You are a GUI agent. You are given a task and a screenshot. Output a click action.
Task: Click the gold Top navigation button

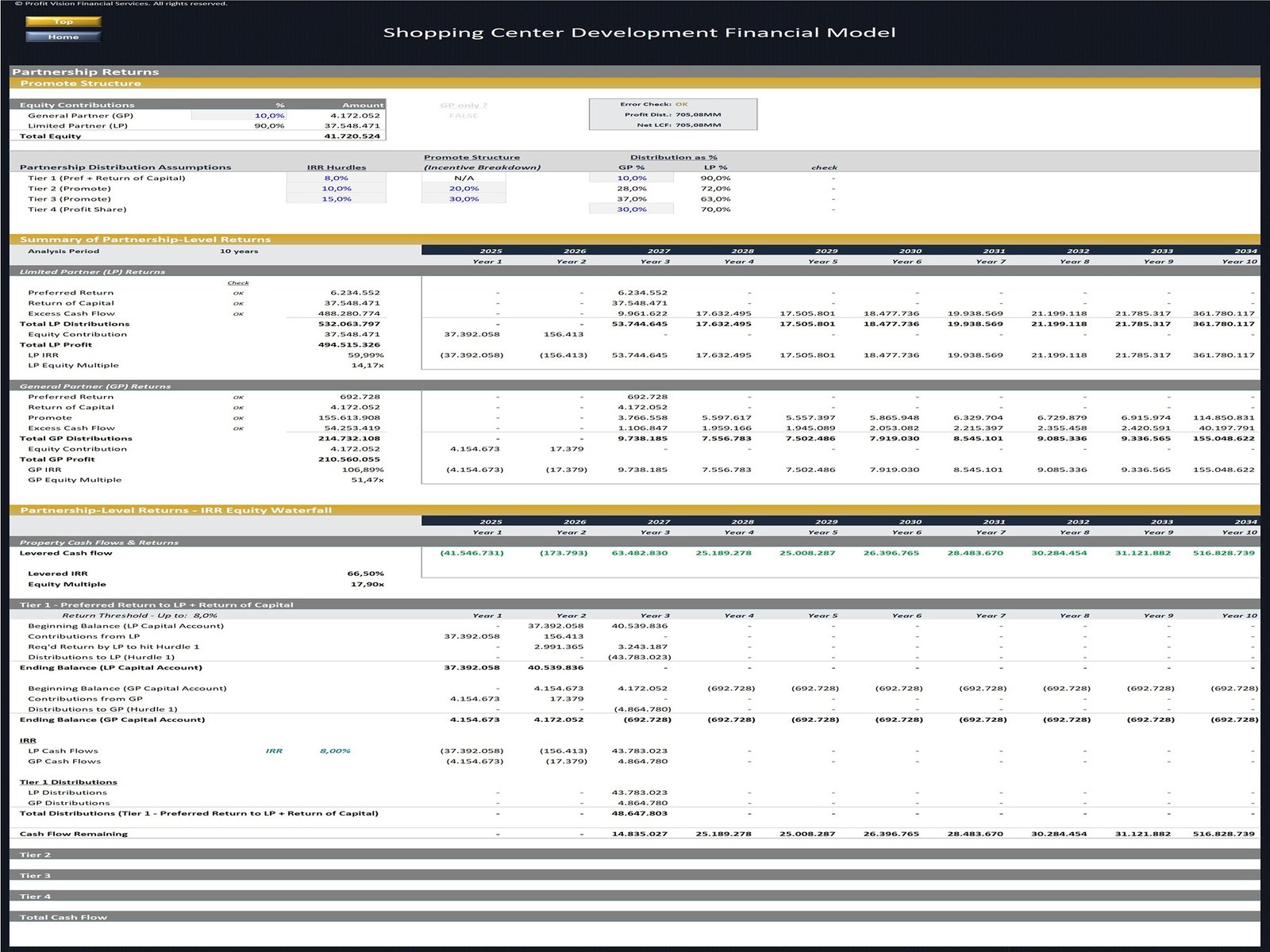click(63, 22)
